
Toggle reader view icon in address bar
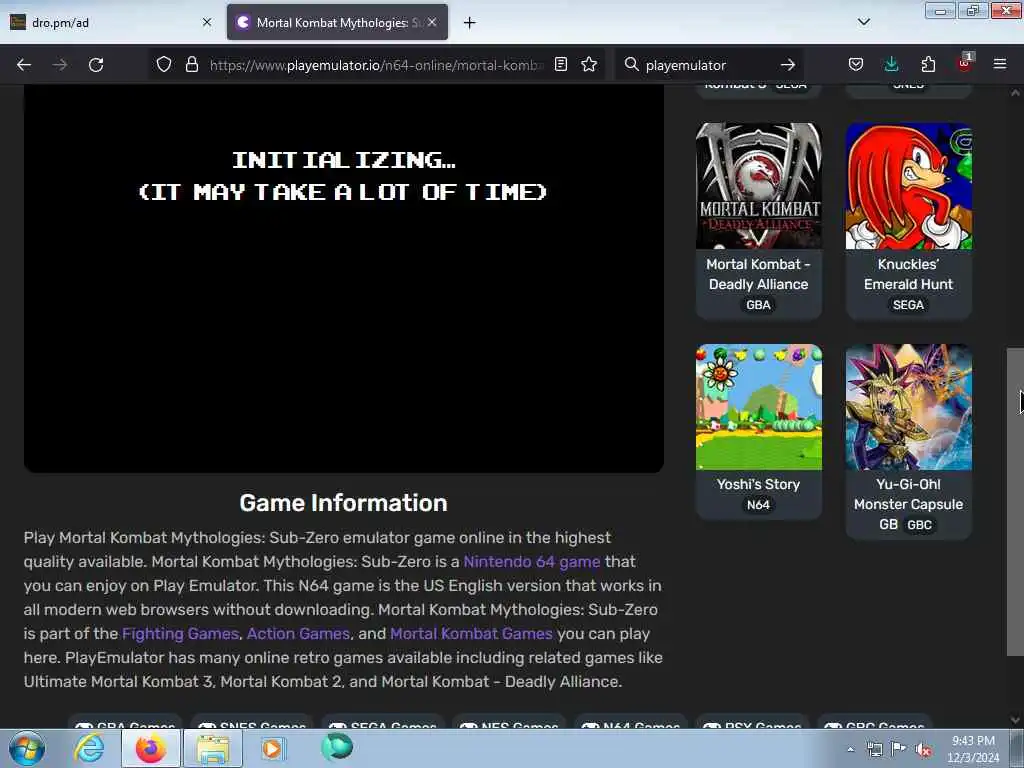pos(560,65)
